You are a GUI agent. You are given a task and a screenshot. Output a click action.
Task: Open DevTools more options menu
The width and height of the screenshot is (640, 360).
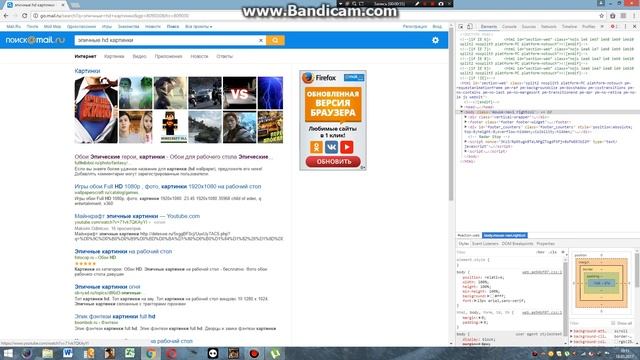click(x=625, y=27)
